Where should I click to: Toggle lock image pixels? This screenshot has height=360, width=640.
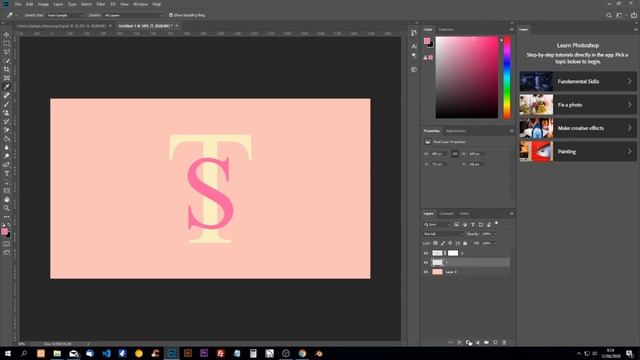(x=443, y=243)
